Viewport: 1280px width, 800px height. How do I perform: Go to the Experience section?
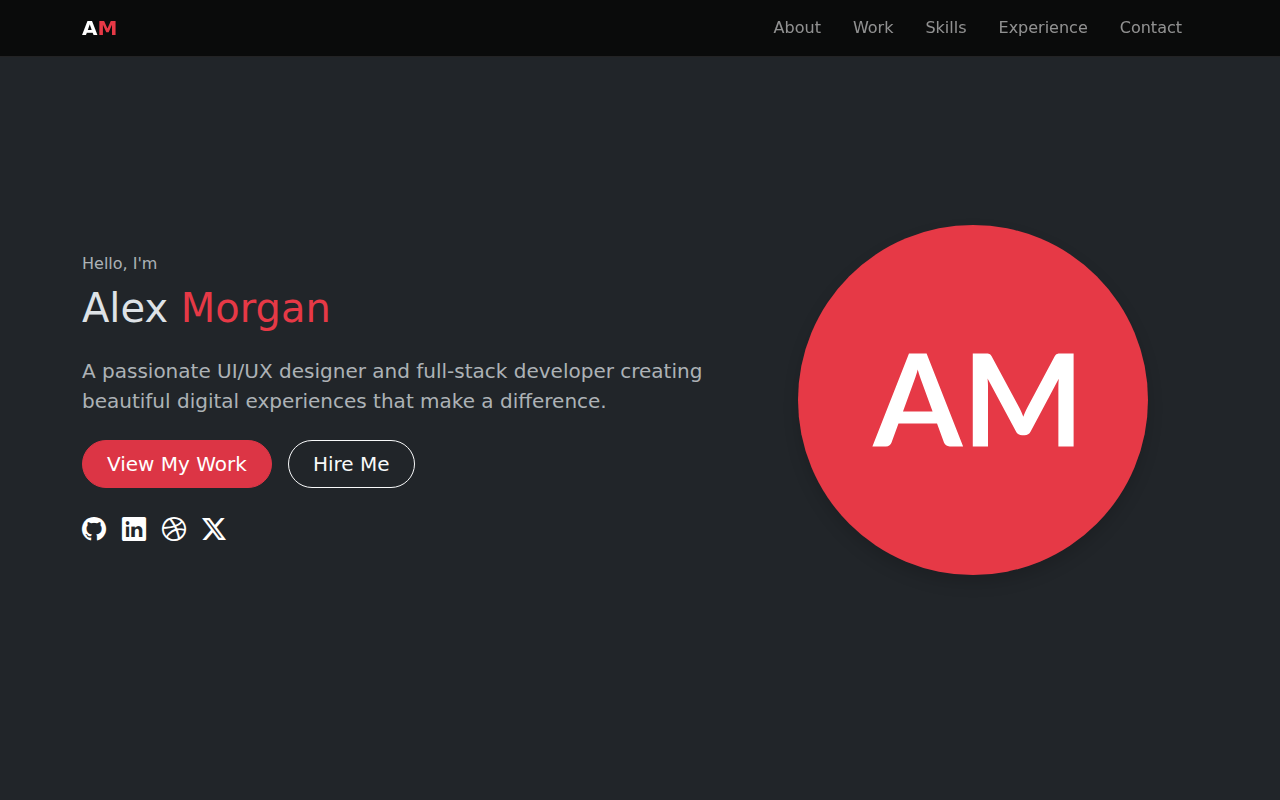(x=1043, y=27)
